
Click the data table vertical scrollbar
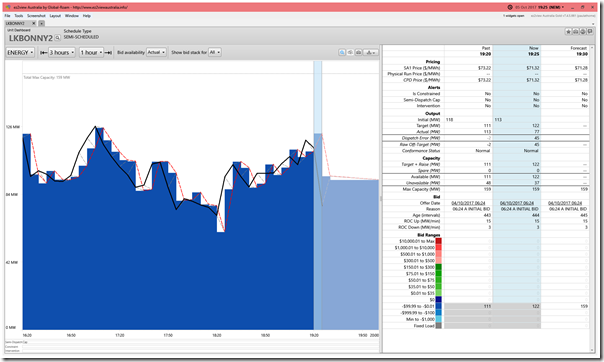(592, 198)
